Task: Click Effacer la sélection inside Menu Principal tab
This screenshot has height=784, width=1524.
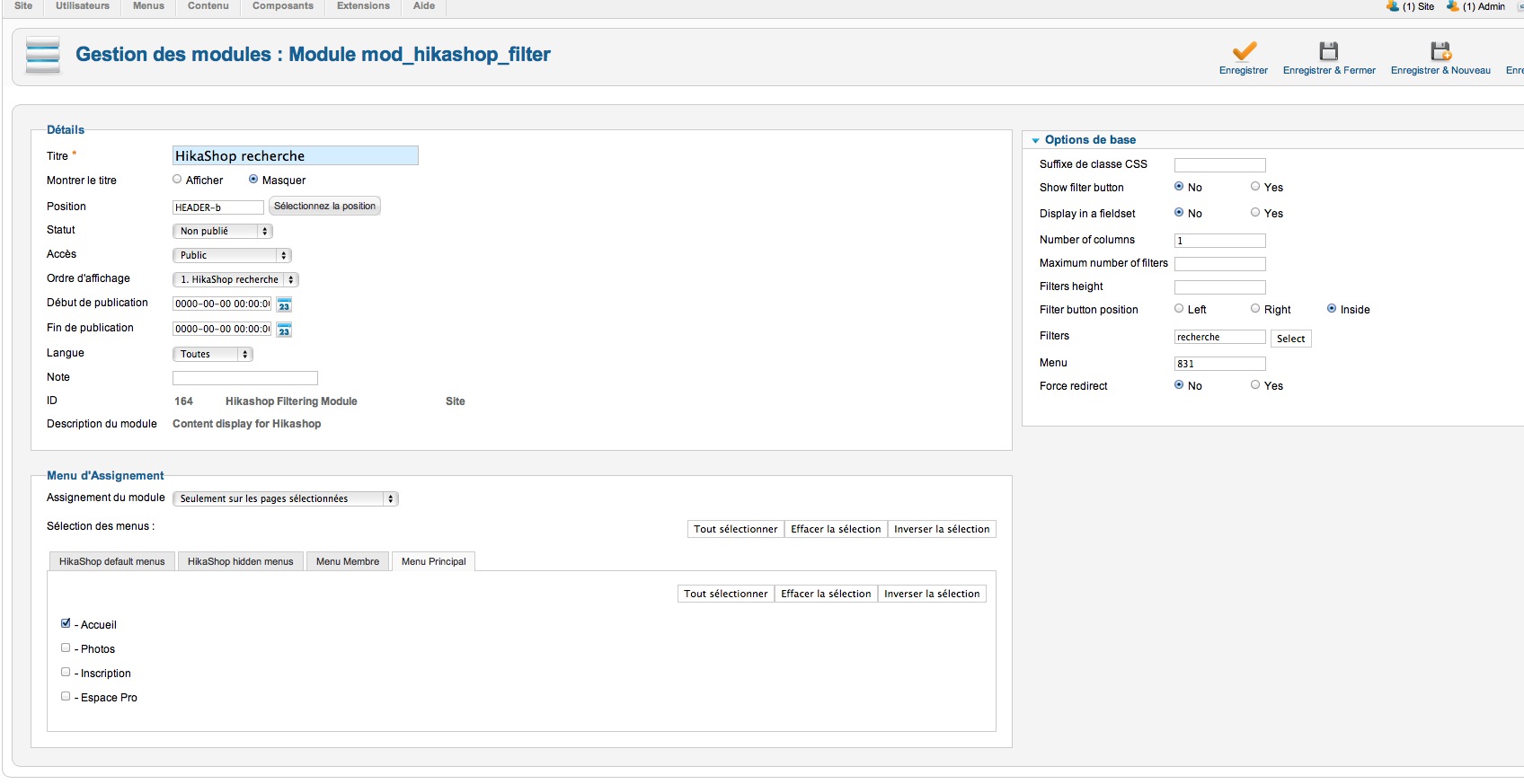Action: 826,594
